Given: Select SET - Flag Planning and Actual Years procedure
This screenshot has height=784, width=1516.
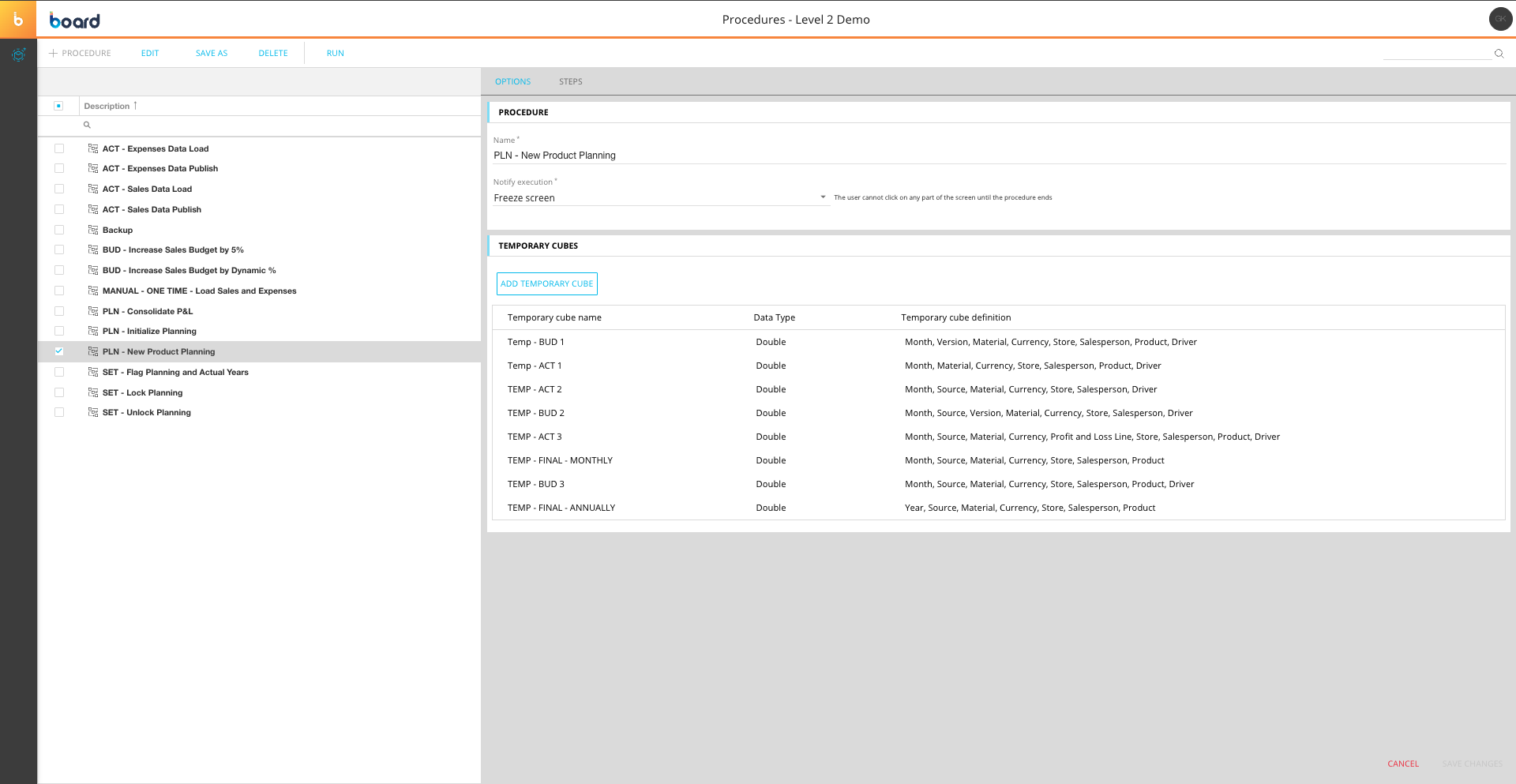Looking at the screenshot, I should pos(259,372).
